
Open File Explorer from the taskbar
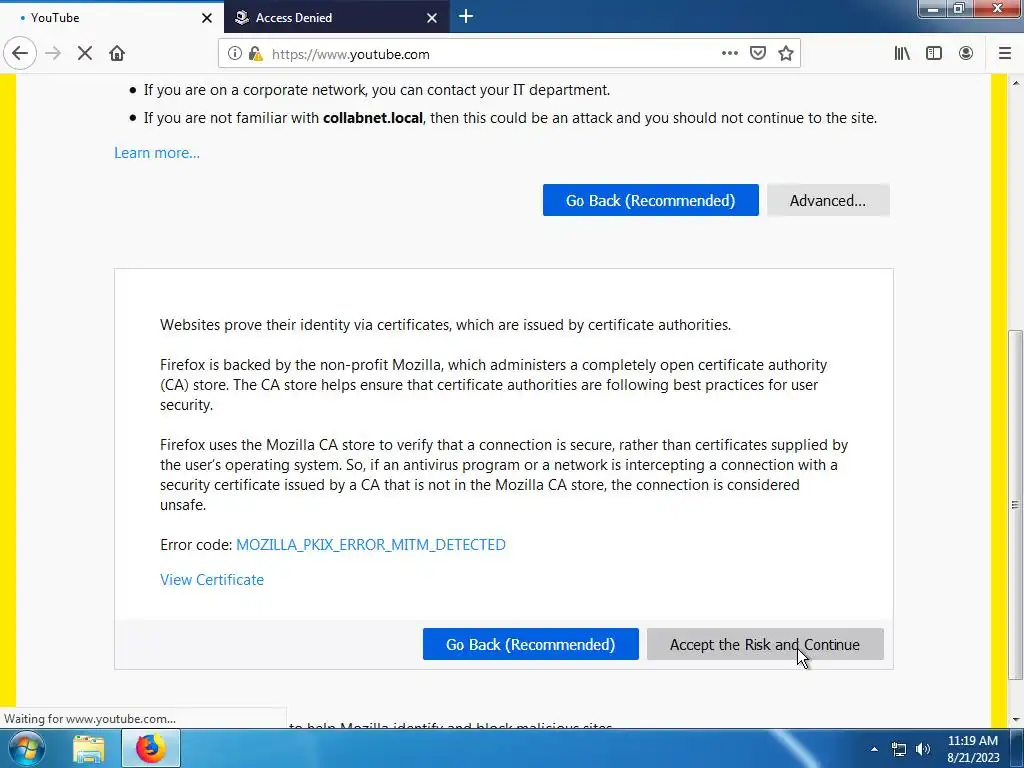pos(89,749)
